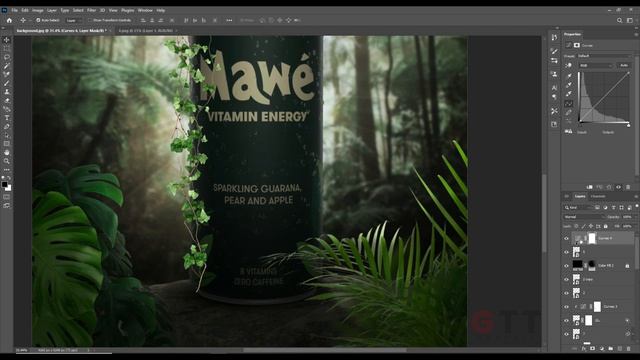Hide the Curves 4 layer
The height and width of the screenshot is (360, 640).
[x=566, y=238]
